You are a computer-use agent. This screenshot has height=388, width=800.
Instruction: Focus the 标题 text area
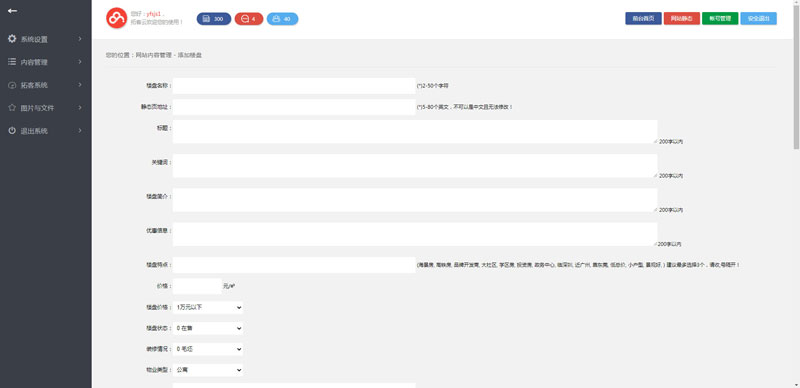415,132
